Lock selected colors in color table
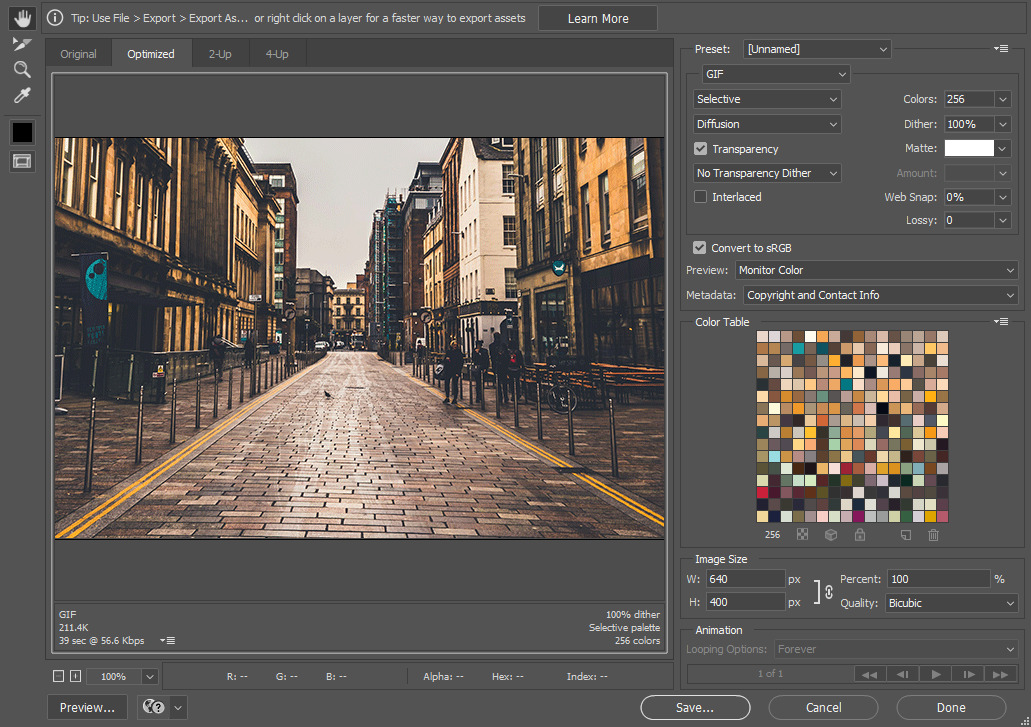 point(859,534)
